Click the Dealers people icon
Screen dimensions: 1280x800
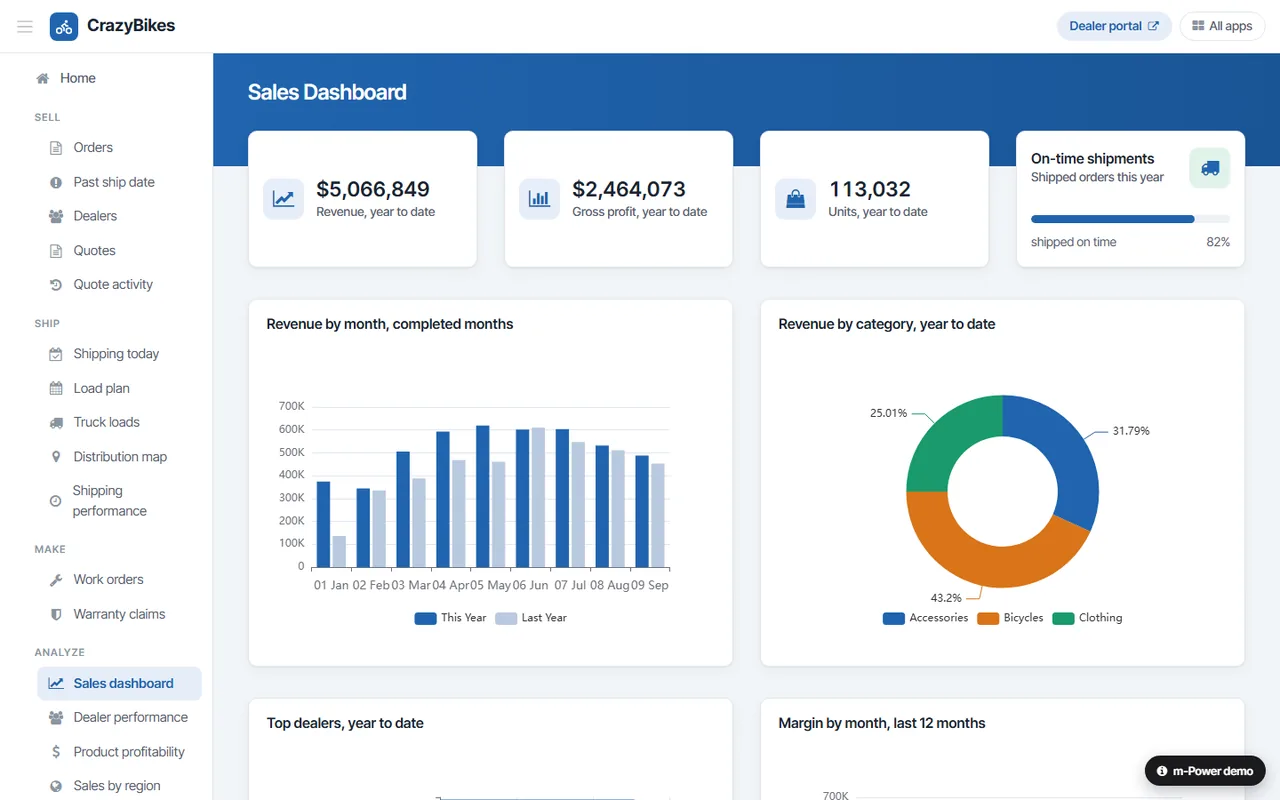[56, 216]
